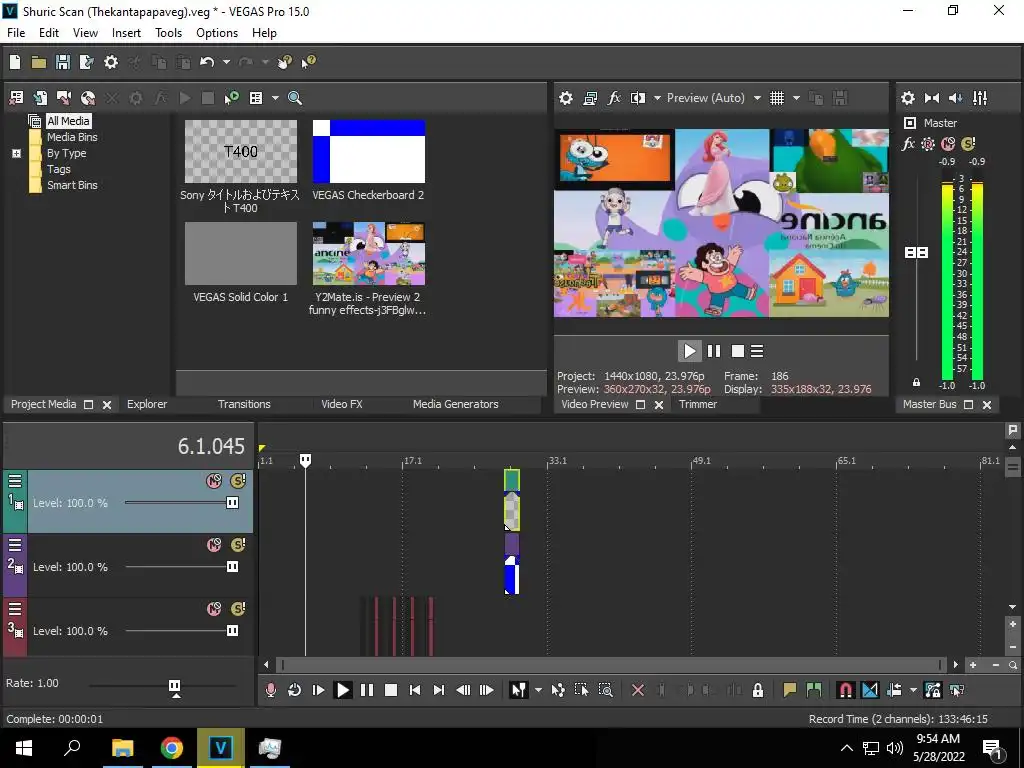
Task: Click Go to Start transport button
Action: tap(415, 690)
